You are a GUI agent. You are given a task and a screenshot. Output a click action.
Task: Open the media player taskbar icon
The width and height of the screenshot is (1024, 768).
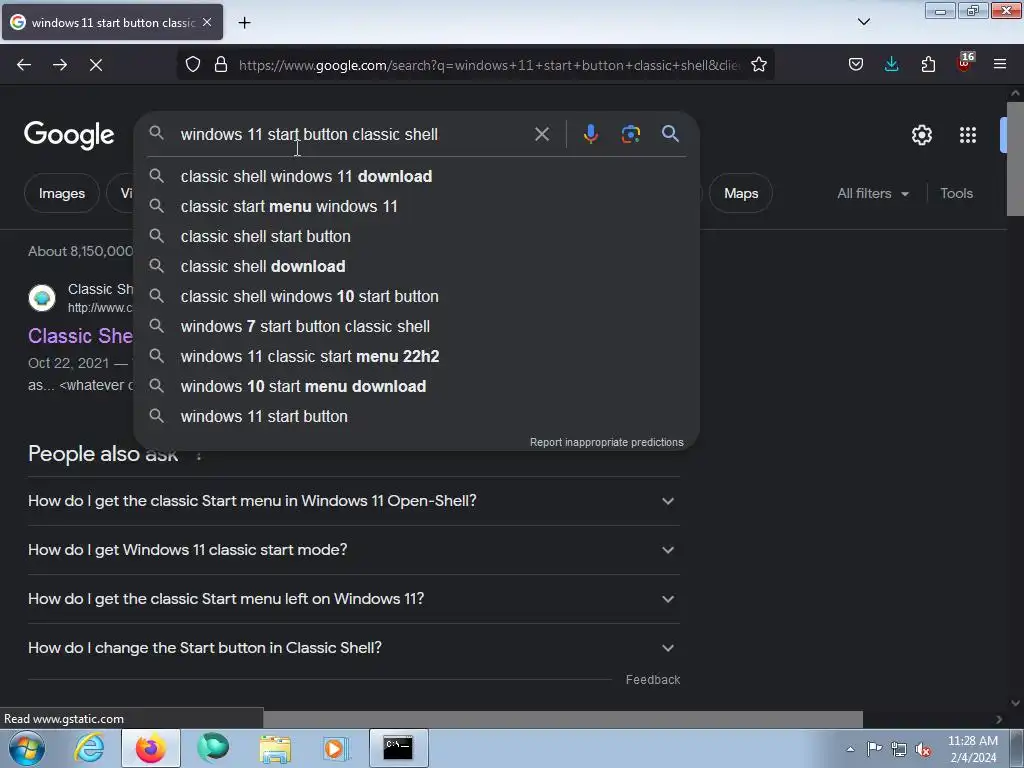coord(336,748)
